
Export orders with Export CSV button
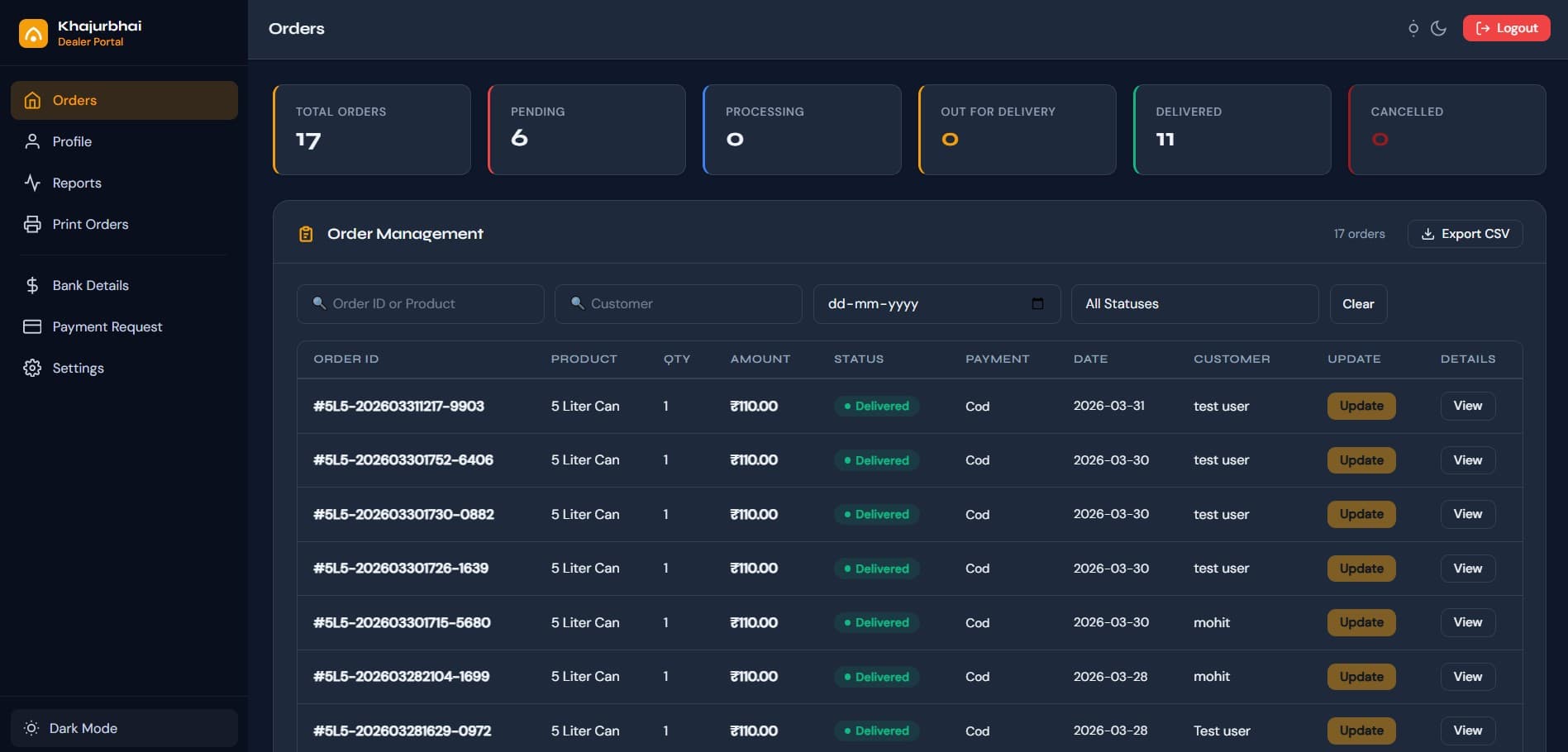coord(1465,234)
